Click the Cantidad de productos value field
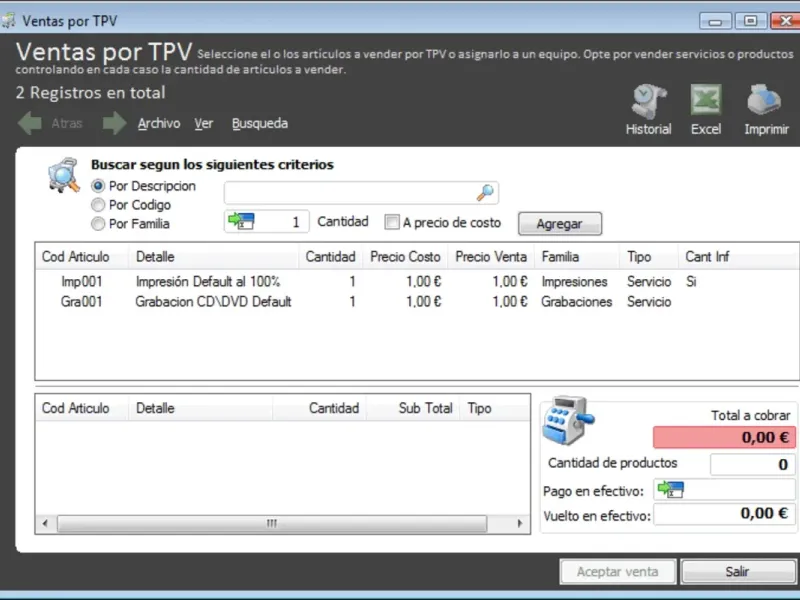 coord(753,464)
